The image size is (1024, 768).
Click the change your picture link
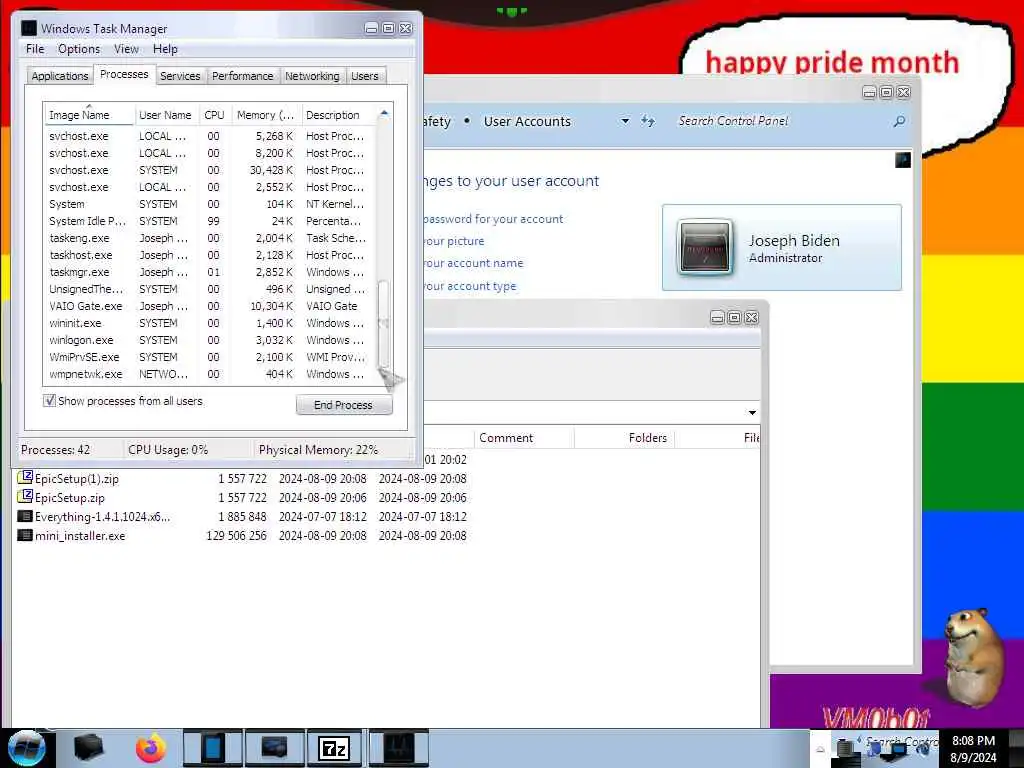point(454,241)
